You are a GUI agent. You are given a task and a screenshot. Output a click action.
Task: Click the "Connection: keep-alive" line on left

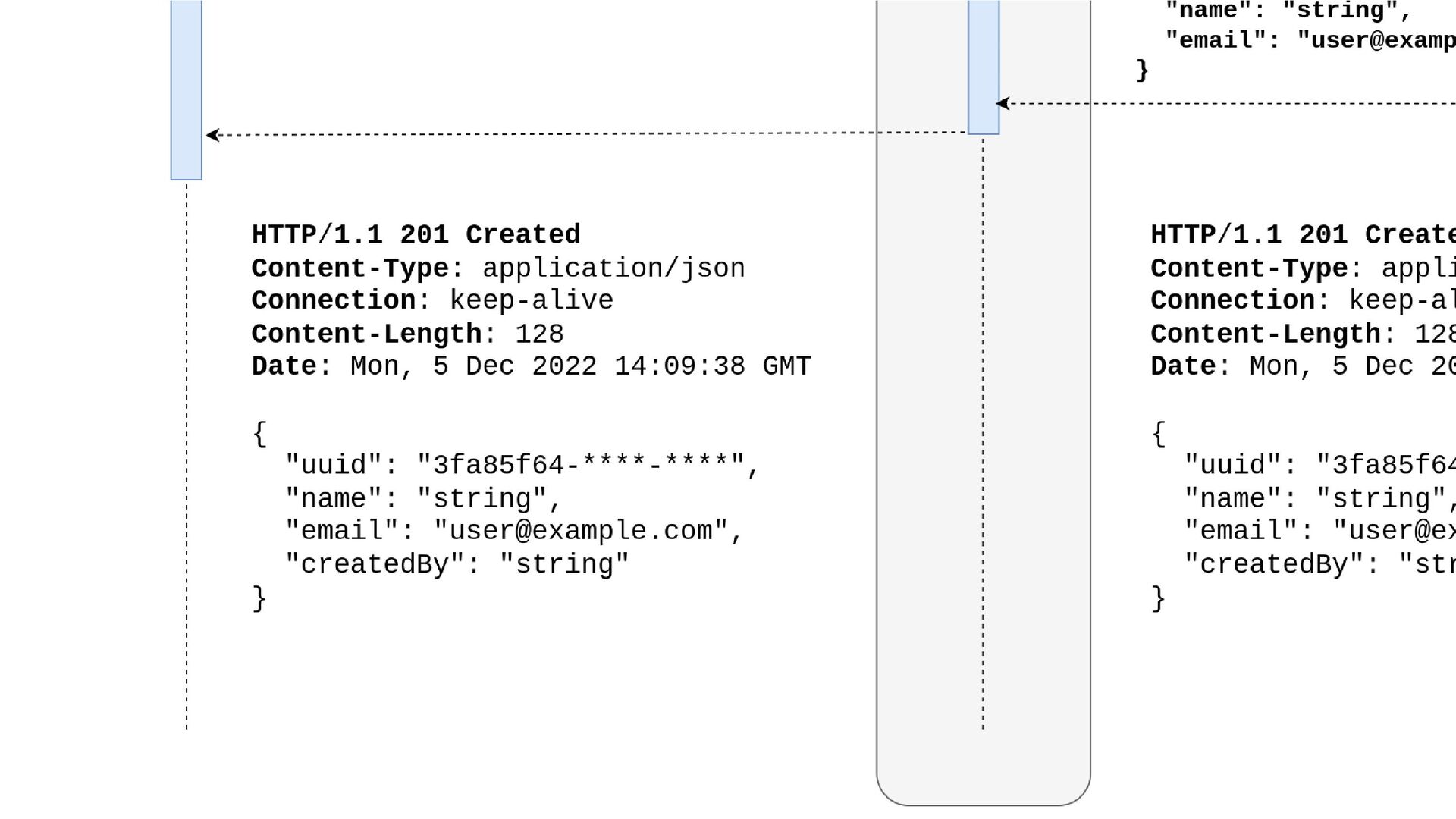tap(432, 300)
